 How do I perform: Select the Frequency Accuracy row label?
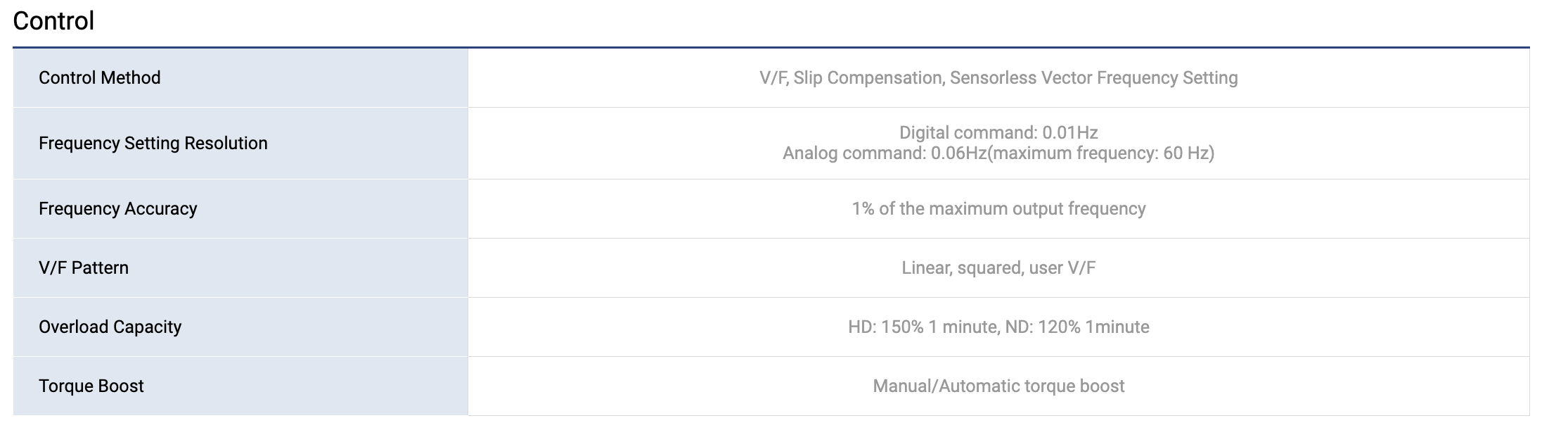(118, 208)
